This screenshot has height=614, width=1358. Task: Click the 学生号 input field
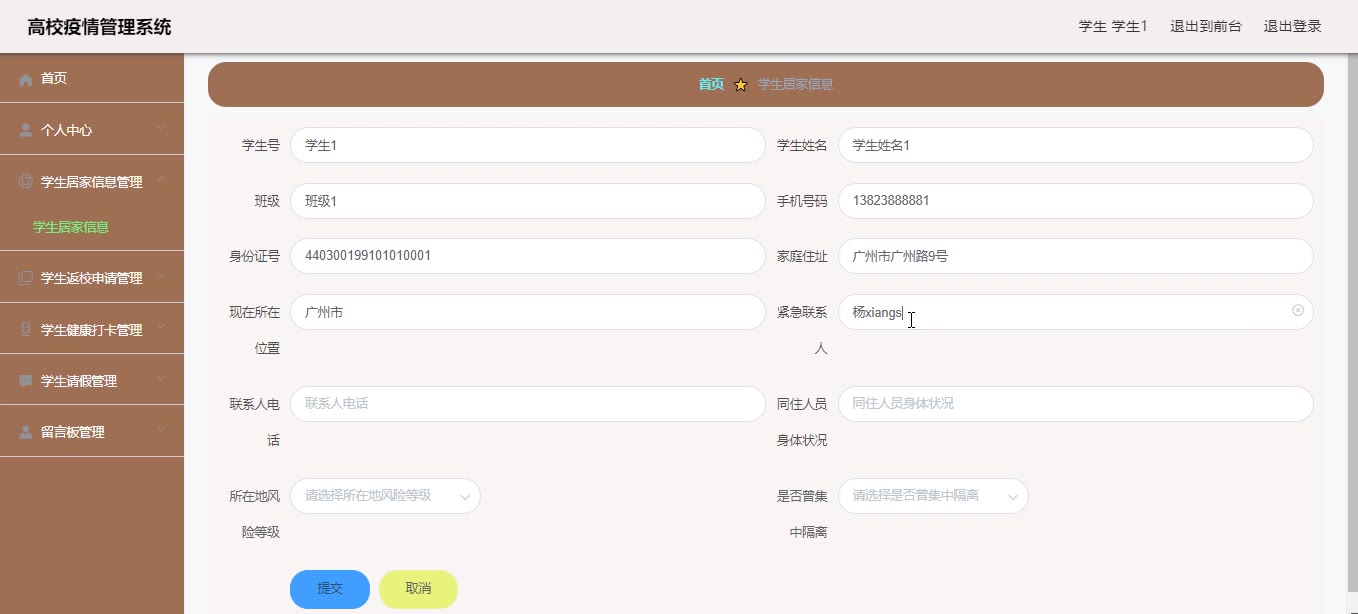pyautogui.click(x=528, y=145)
